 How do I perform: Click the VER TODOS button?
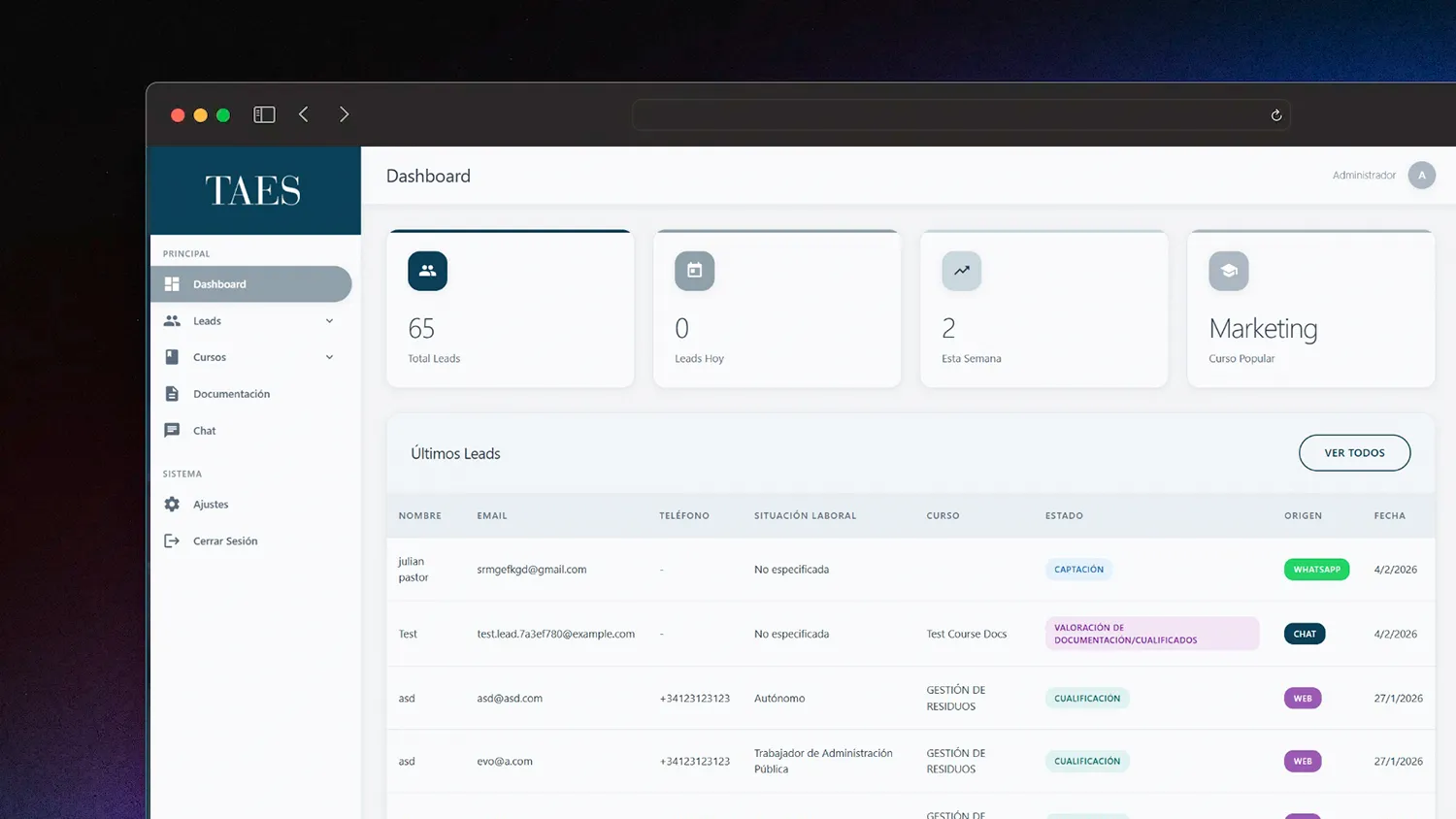click(x=1354, y=453)
